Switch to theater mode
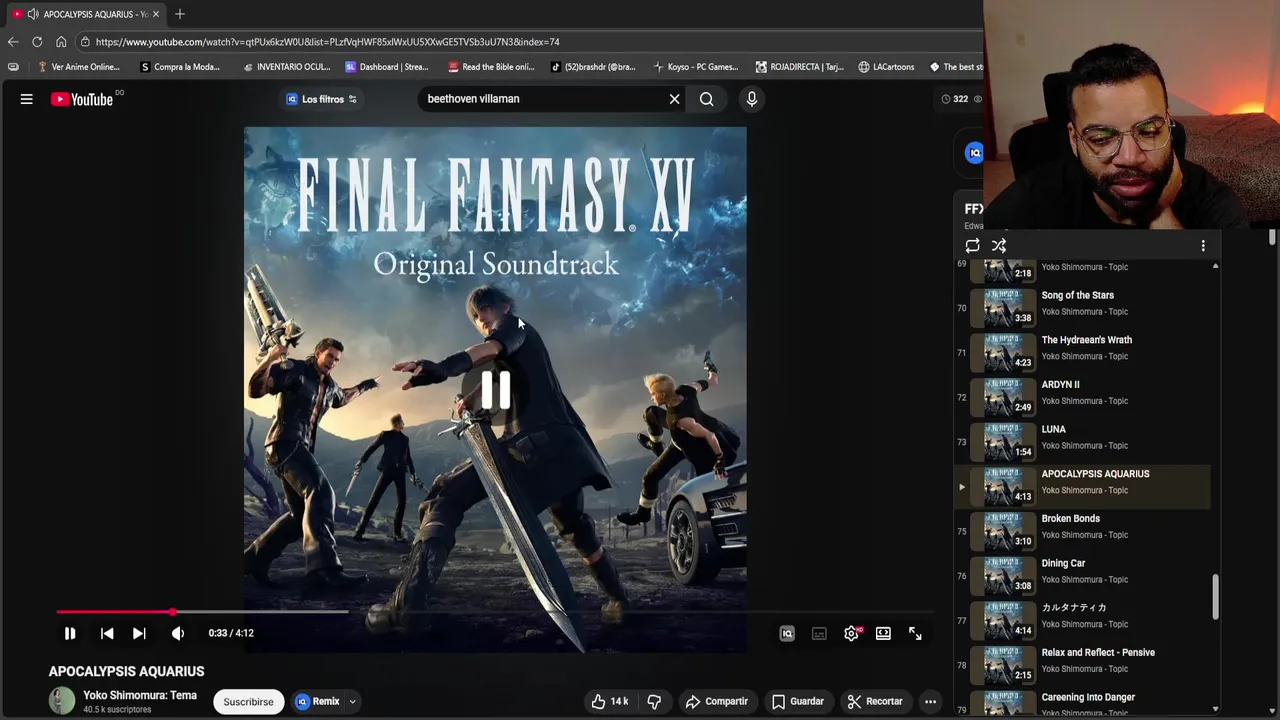This screenshot has height=720, width=1280. pos(883,633)
